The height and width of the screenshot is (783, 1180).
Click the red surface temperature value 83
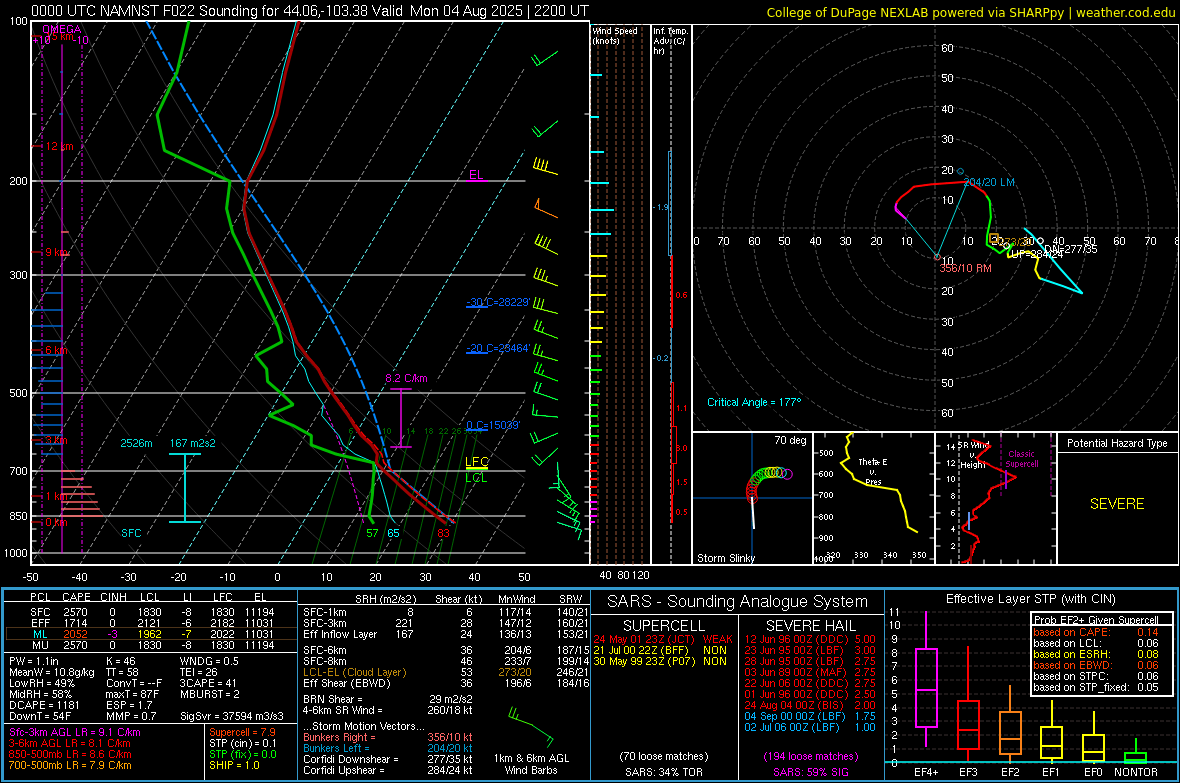[x=443, y=533]
